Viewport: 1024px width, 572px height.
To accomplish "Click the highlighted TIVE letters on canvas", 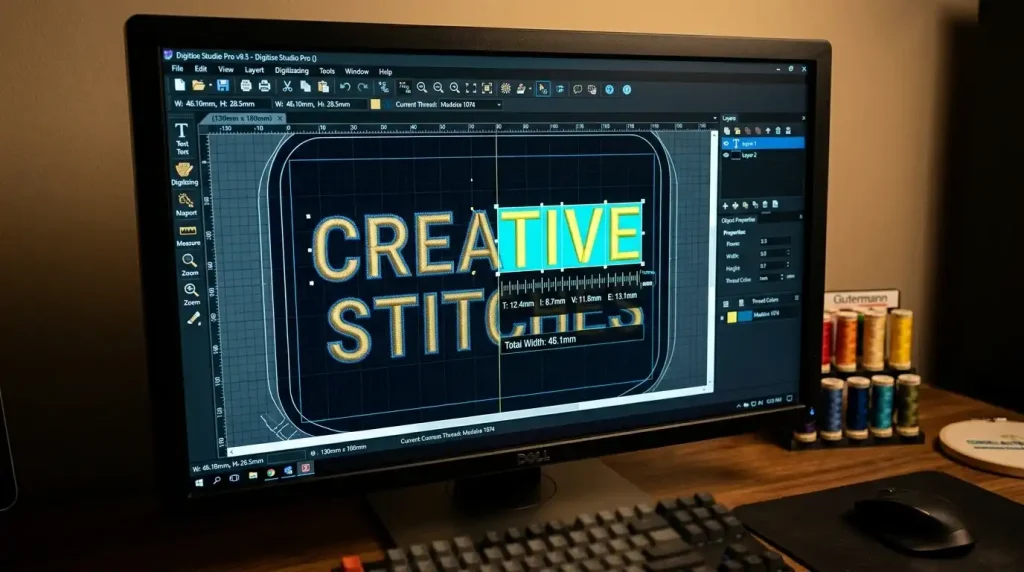I will pos(569,236).
